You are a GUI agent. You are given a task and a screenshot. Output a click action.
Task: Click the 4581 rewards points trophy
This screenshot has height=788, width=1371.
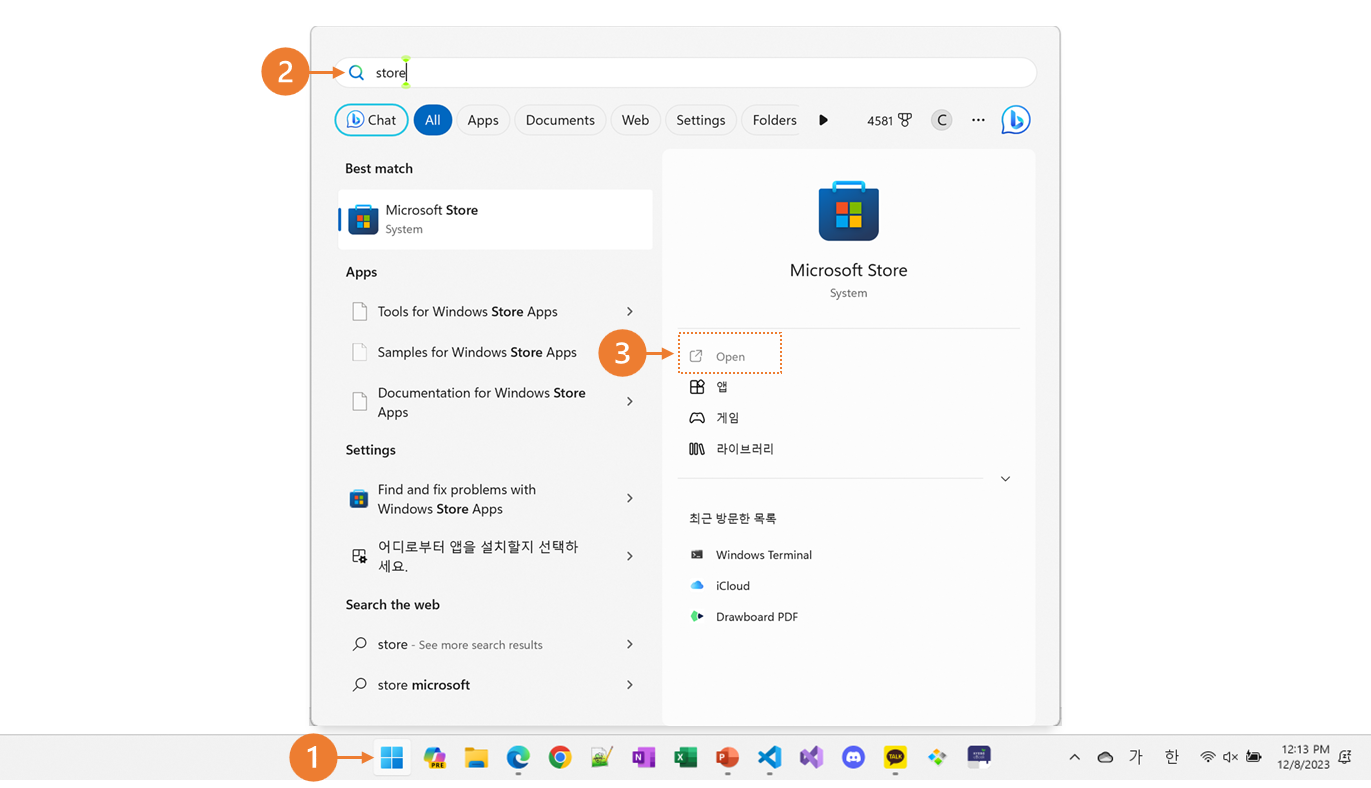click(890, 120)
